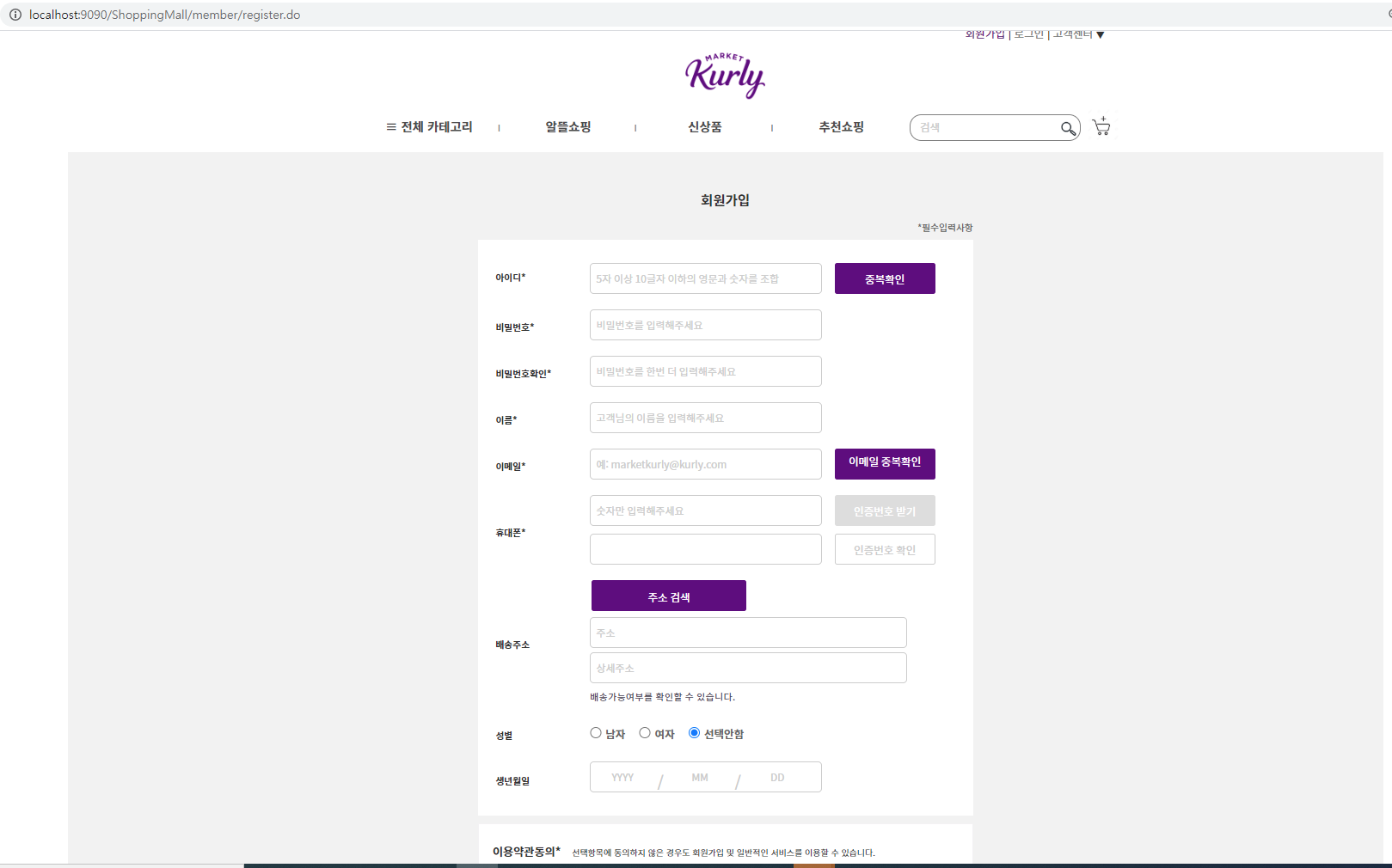Click the YYYY birth year field
The image size is (1392, 868).
(x=622, y=776)
